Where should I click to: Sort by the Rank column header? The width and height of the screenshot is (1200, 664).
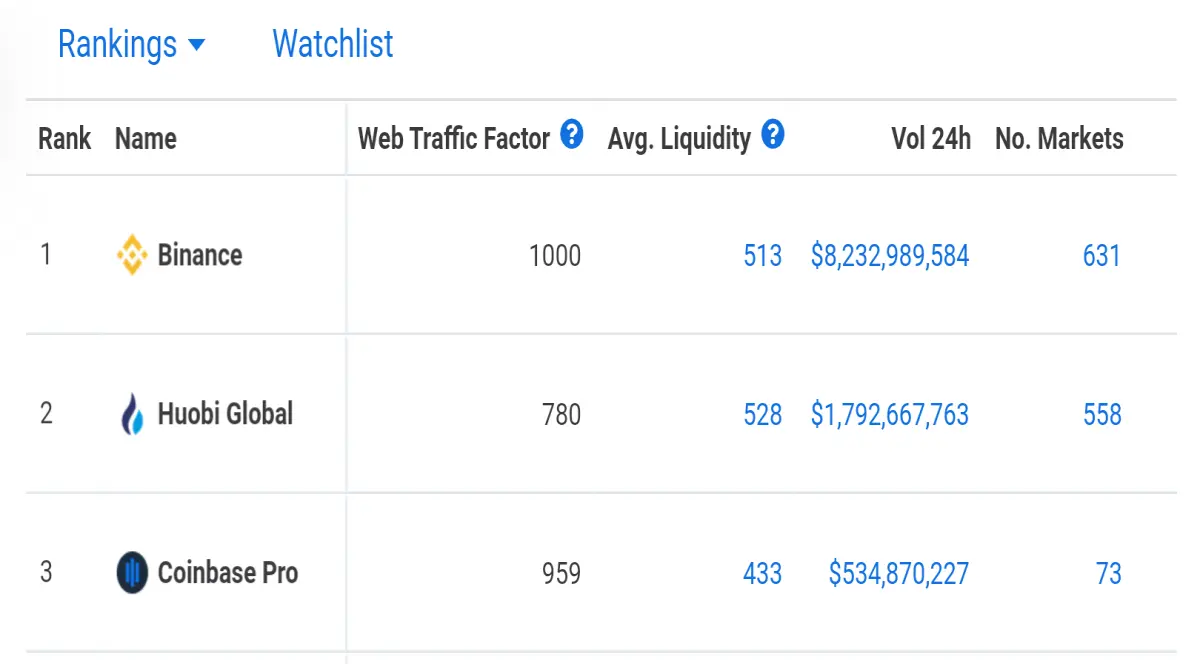click(x=65, y=138)
